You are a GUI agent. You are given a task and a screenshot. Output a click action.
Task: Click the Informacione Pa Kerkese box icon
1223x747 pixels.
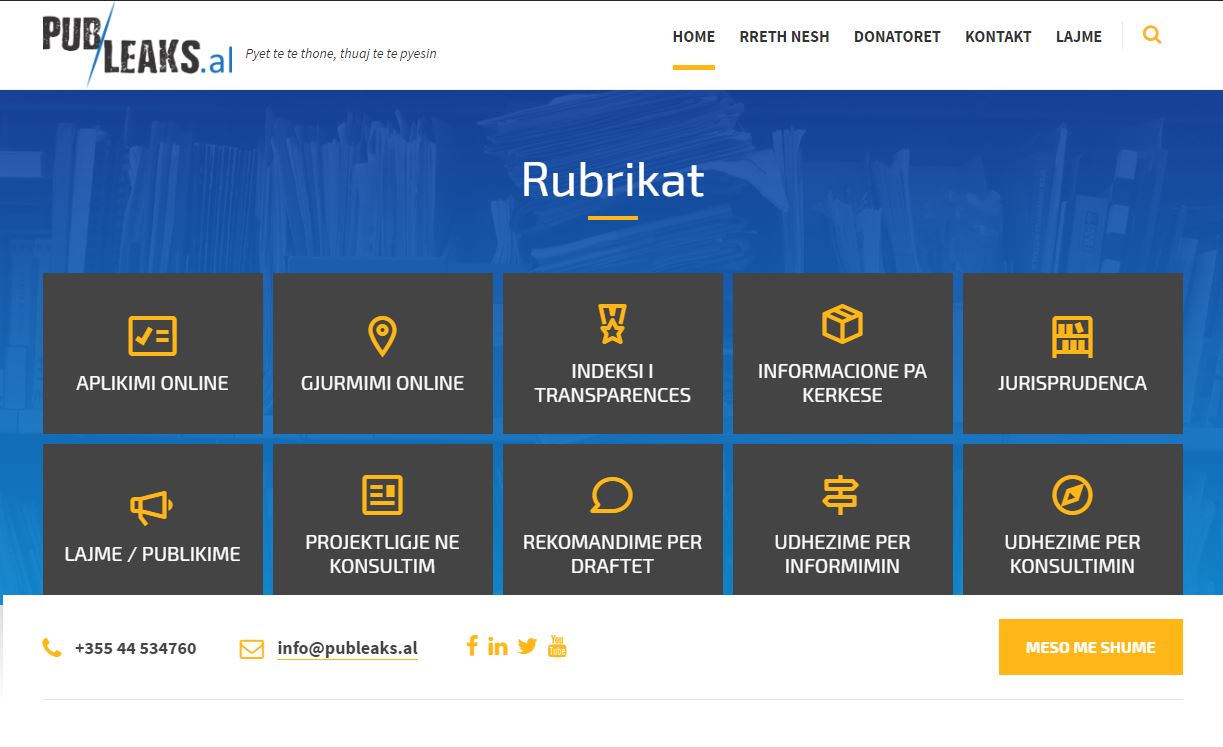842,324
